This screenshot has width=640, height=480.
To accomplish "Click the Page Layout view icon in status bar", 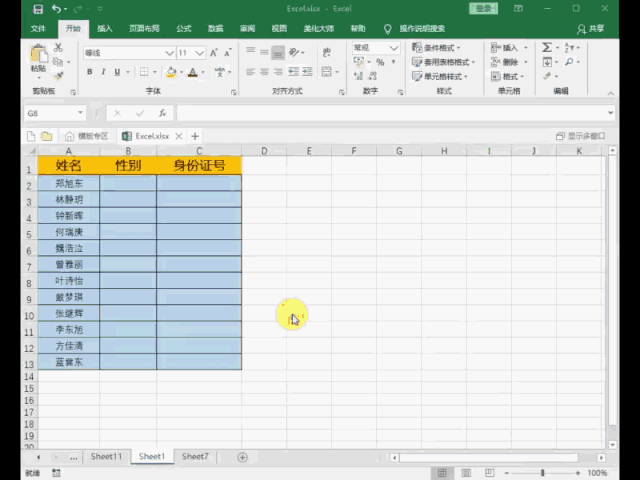I will click(x=466, y=473).
